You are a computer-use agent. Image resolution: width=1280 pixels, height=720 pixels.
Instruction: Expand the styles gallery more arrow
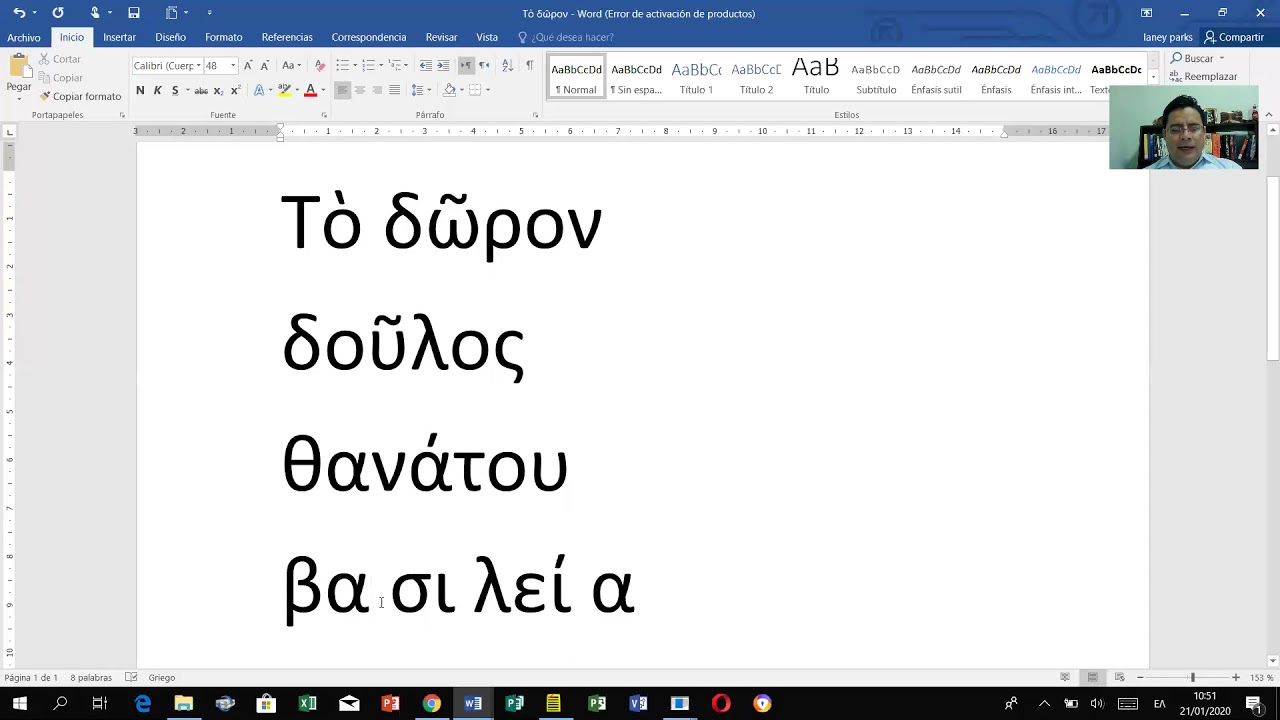pos(1153,78)
